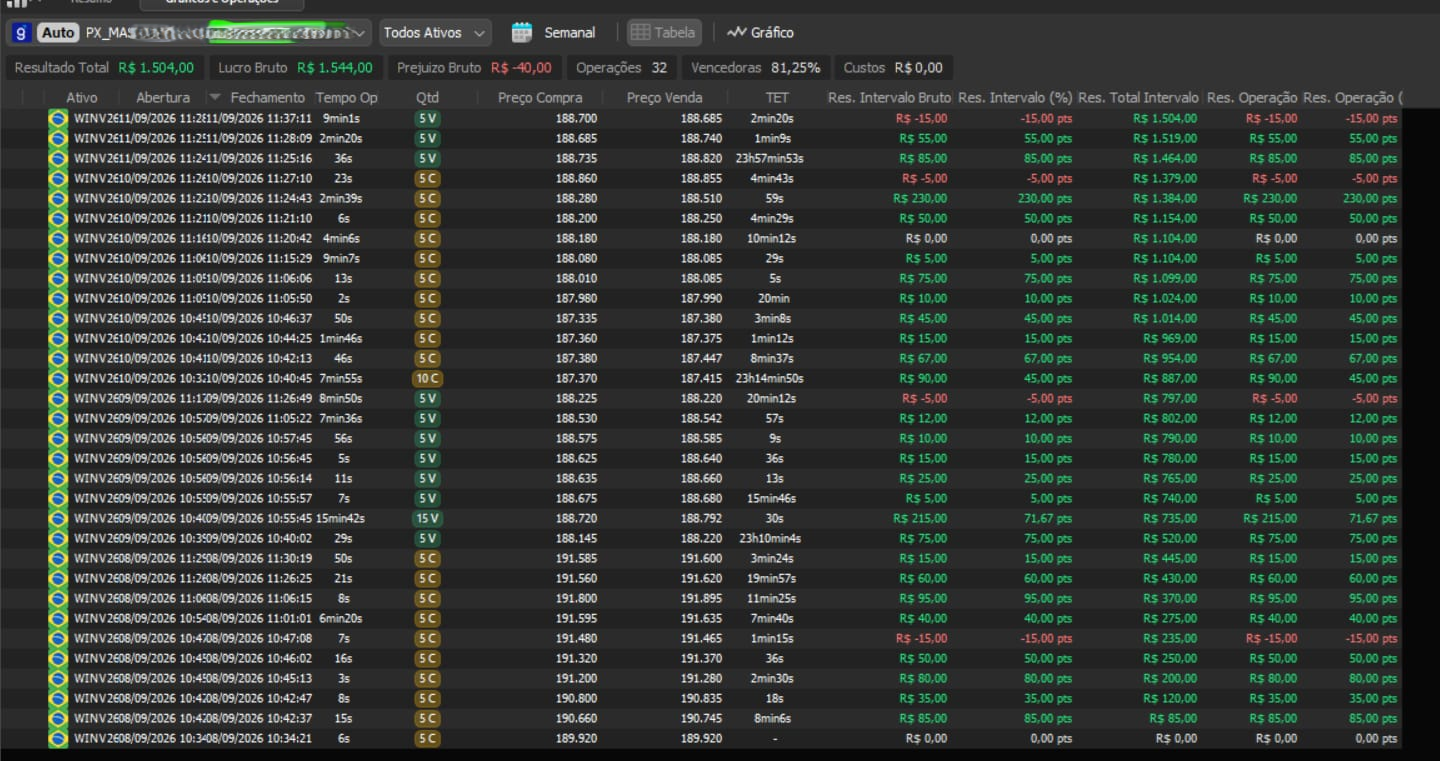The height and width of the screenshot is (761, 1440).
Task: Switch to the Tabela view
Action: [664, 33]
